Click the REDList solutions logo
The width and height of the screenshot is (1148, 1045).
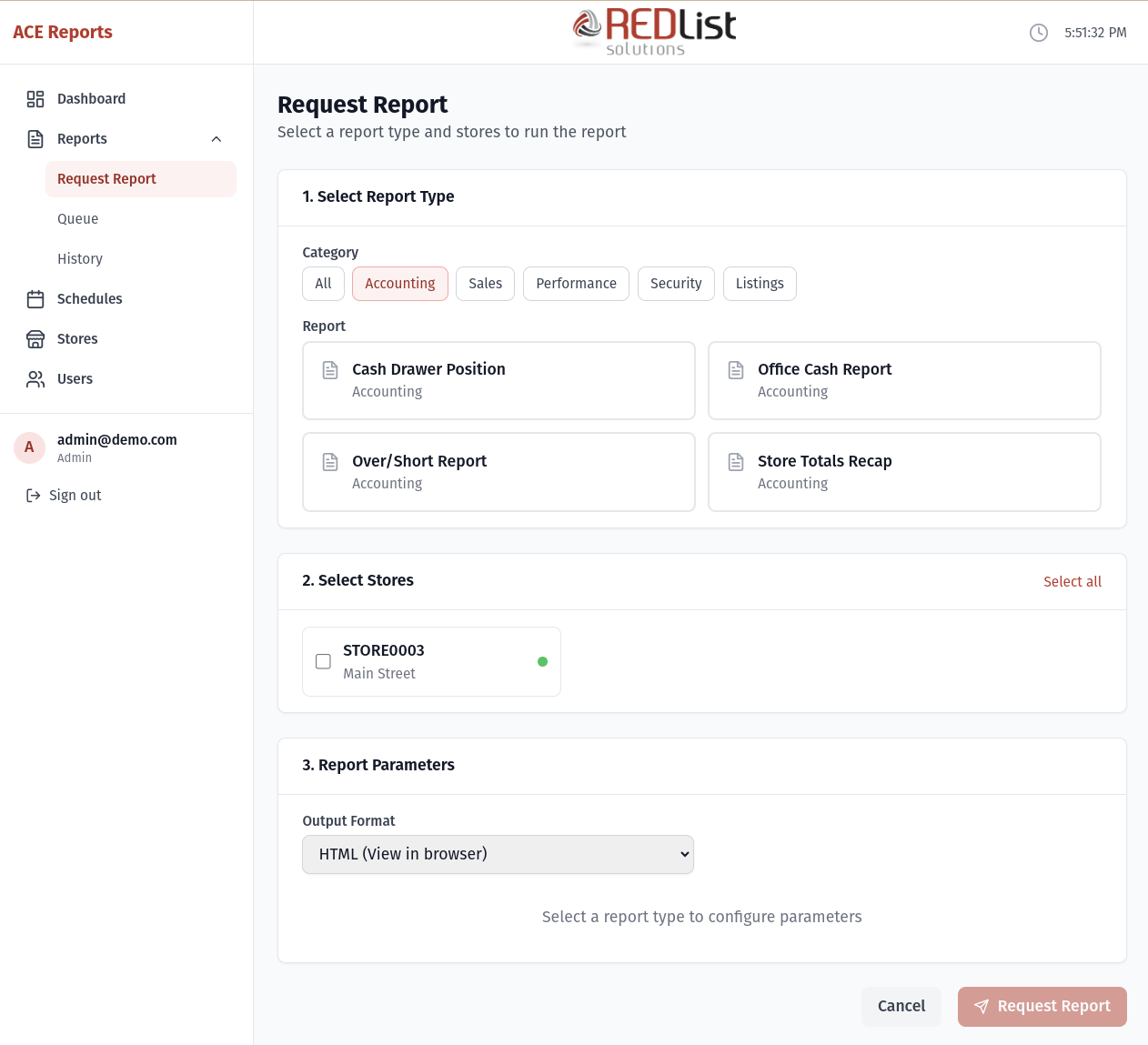[x=653, y=32]
